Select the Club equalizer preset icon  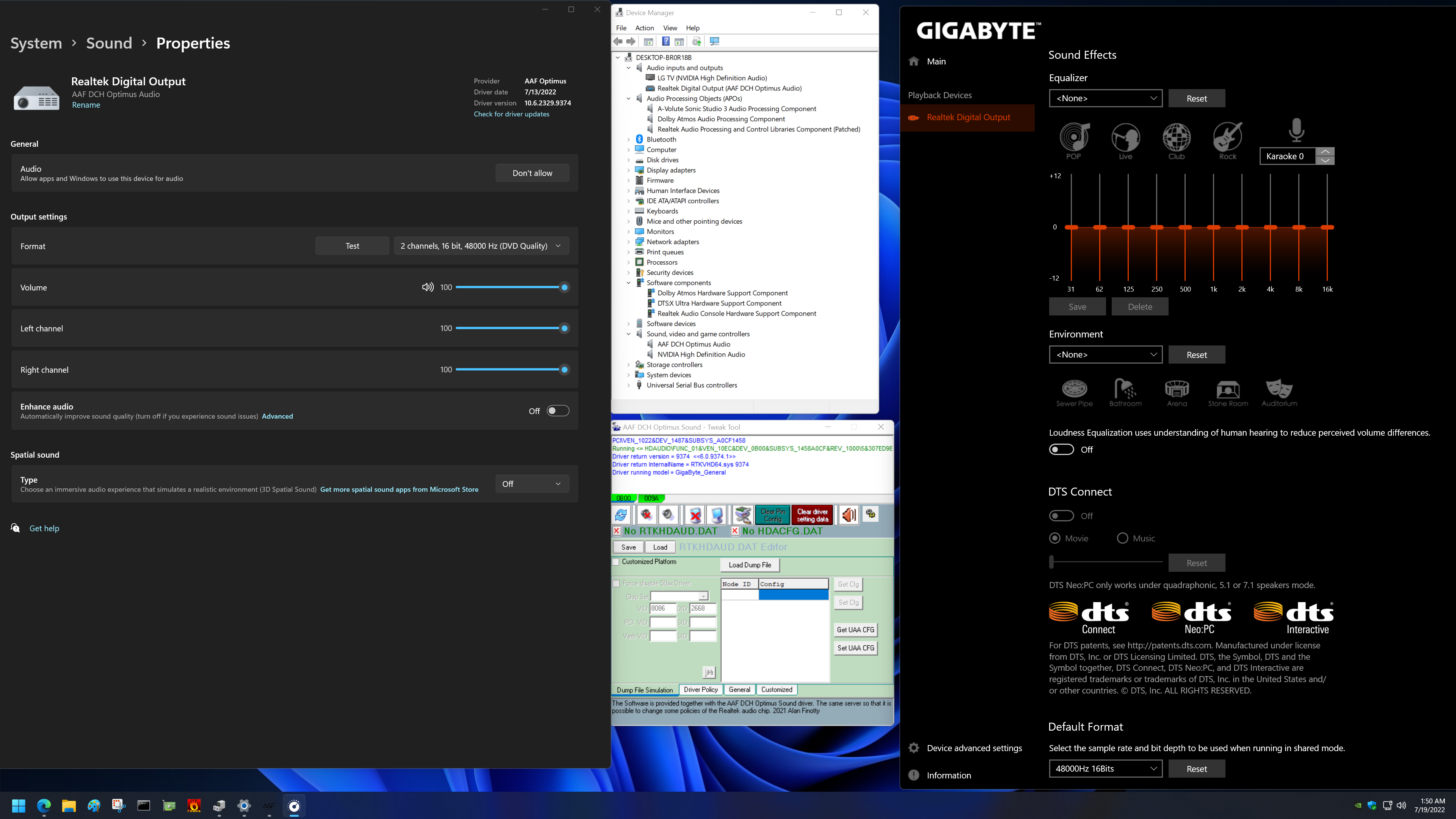click(x=1176, y=141)
